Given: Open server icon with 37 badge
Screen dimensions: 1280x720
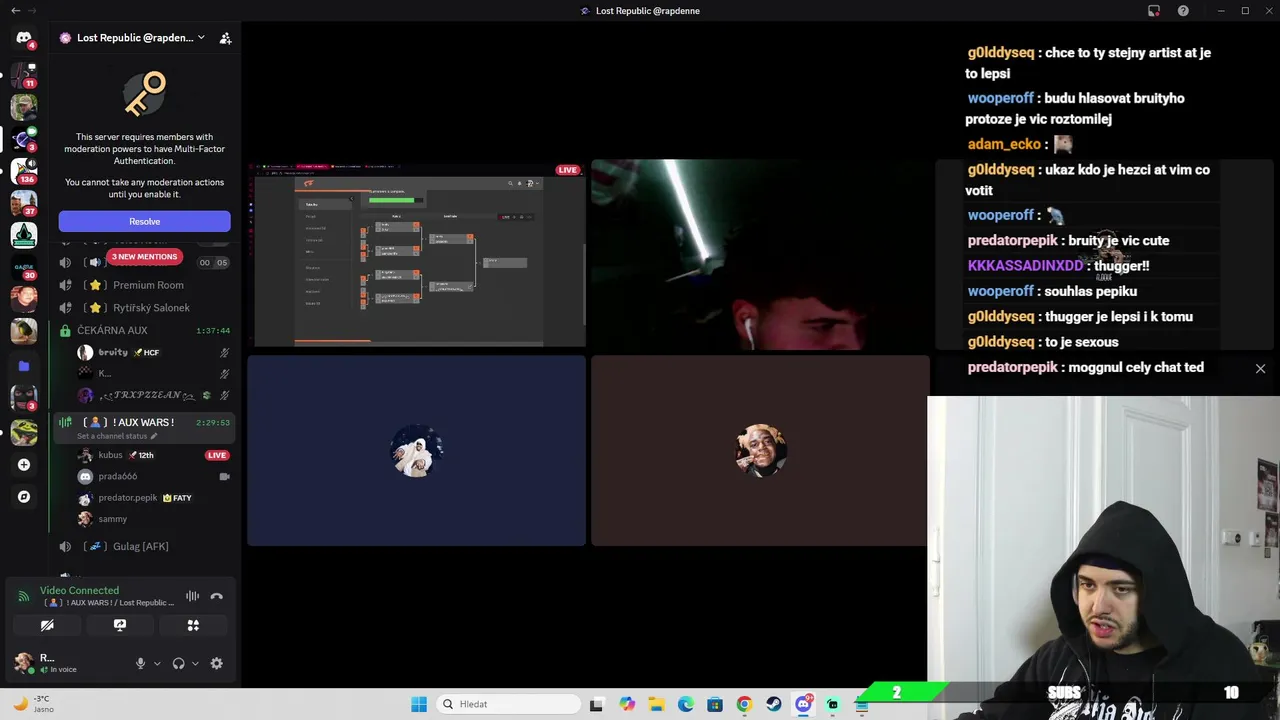Looking at the screenshot, I should 23,203.
